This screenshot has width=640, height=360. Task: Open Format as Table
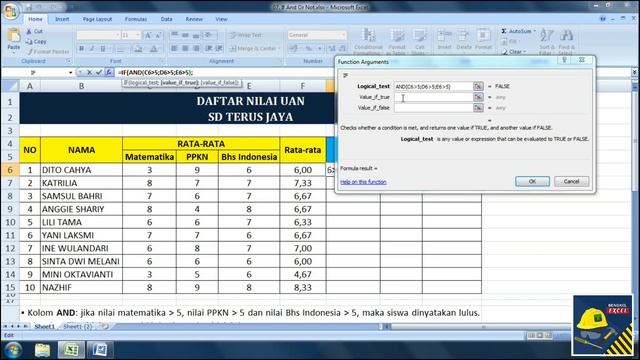tap(397, 41)
